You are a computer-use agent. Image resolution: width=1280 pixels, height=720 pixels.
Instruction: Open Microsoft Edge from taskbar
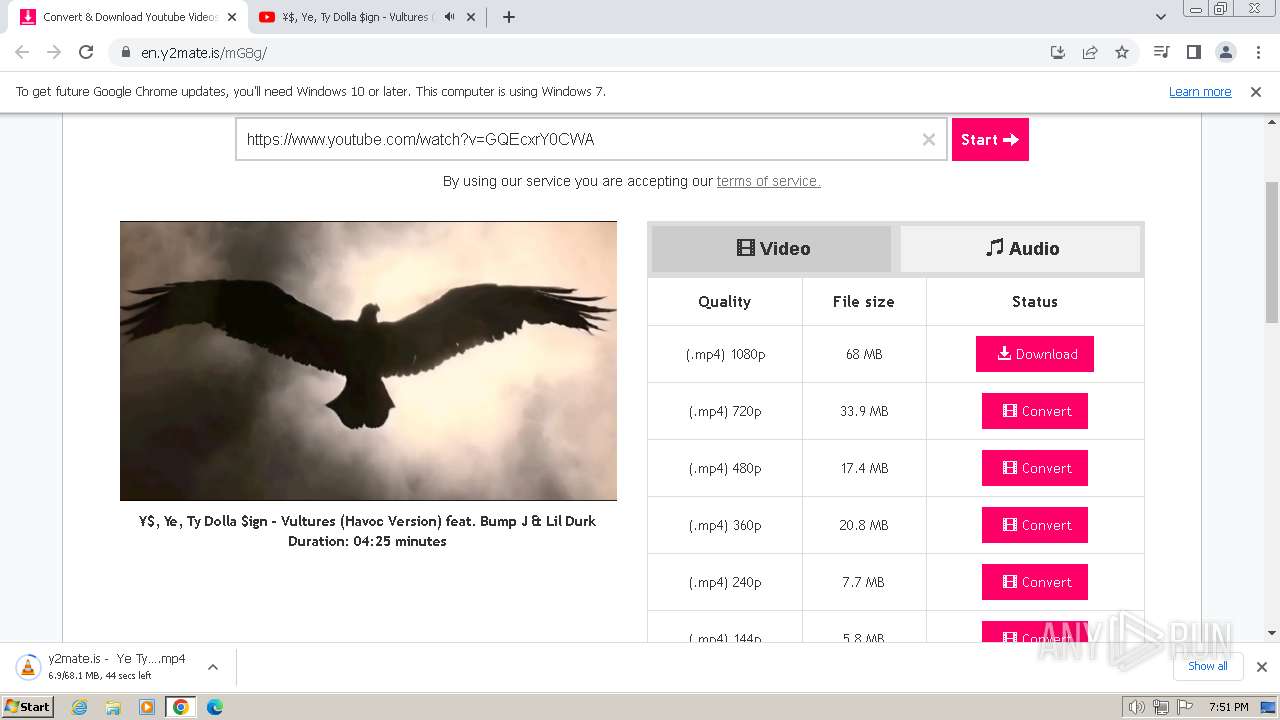214,707
